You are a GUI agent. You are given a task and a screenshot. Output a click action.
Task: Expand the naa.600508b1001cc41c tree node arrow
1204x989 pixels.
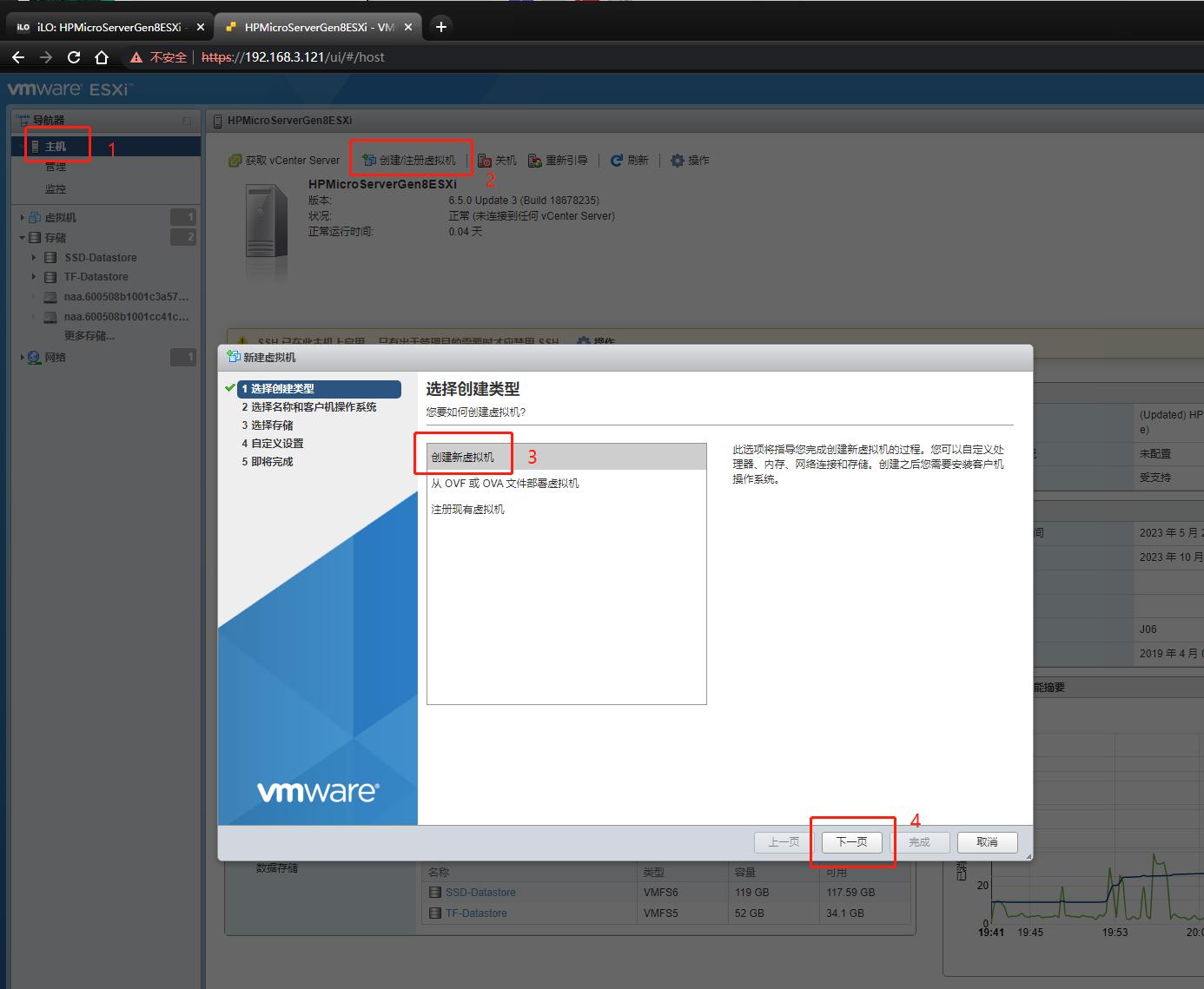click(x=34, y=317)
